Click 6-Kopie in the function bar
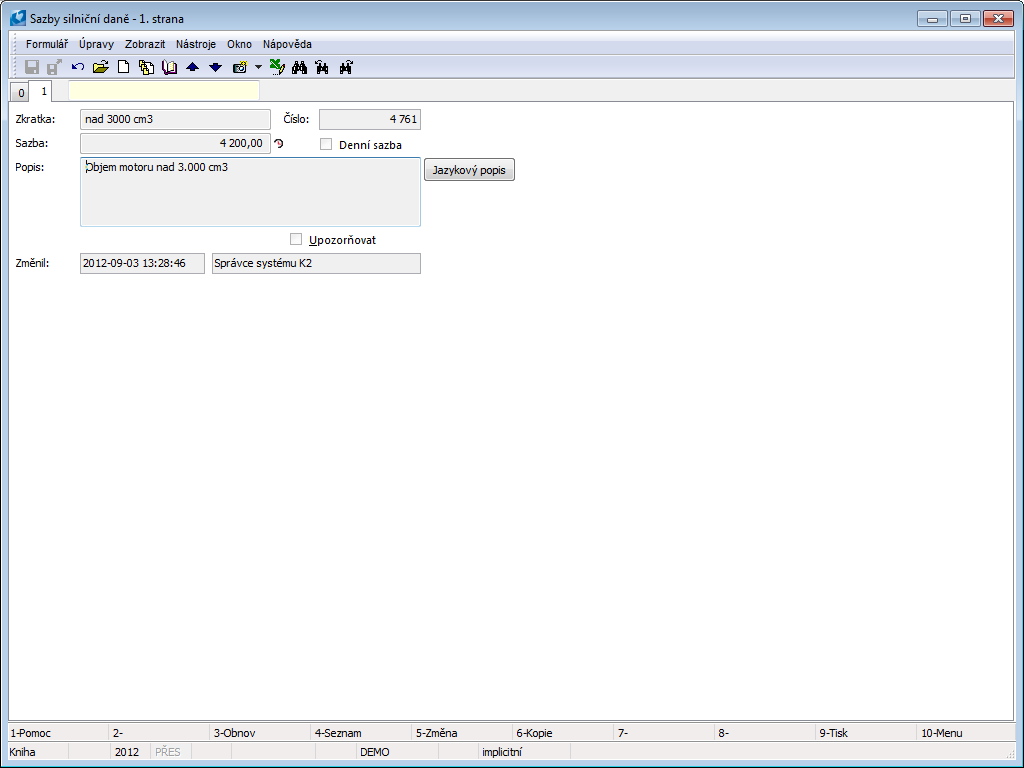Image resolution: width=1024 pixels, height=768 pixels. click(x=563, y=733)
